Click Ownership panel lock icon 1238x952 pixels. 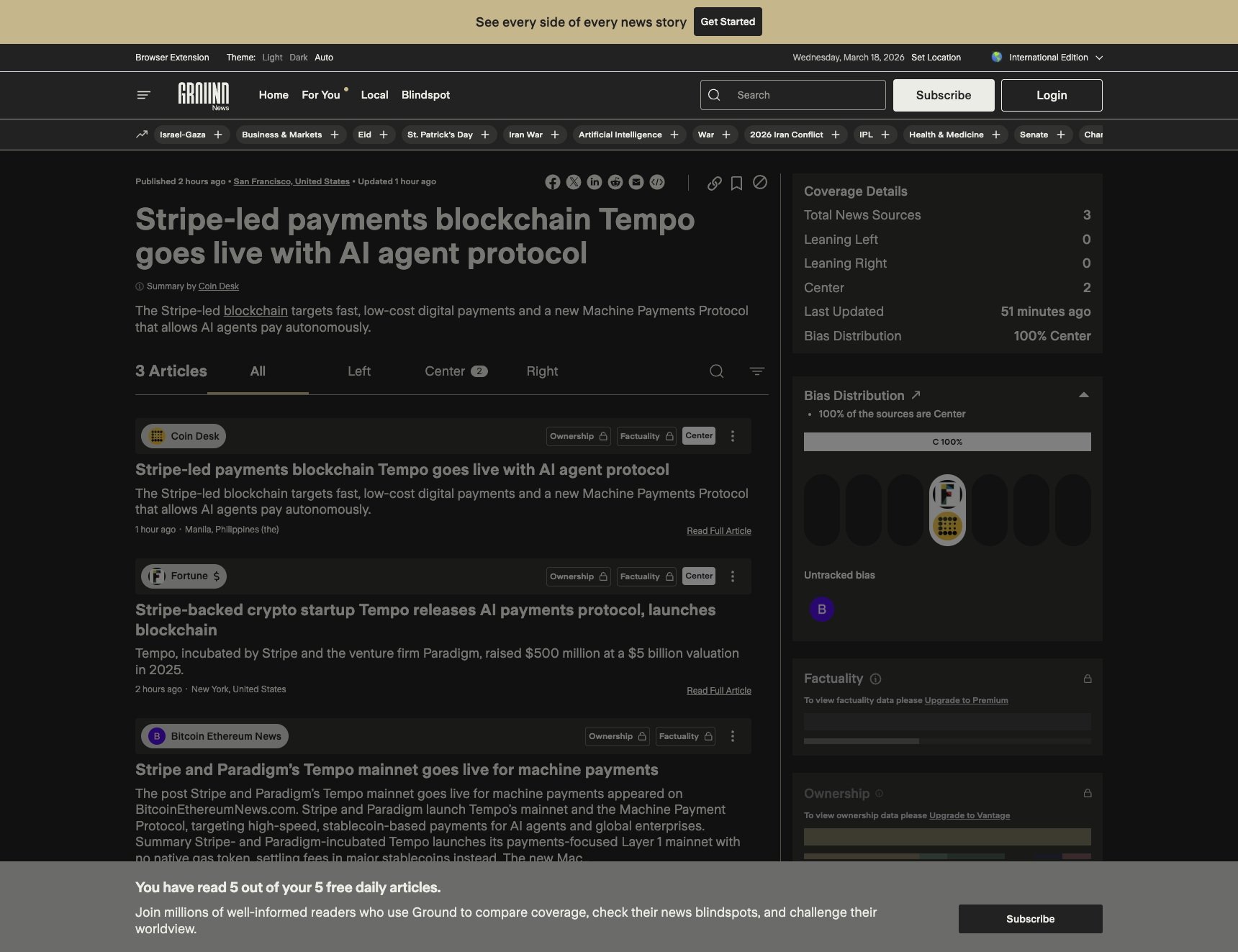[1088, 793]
